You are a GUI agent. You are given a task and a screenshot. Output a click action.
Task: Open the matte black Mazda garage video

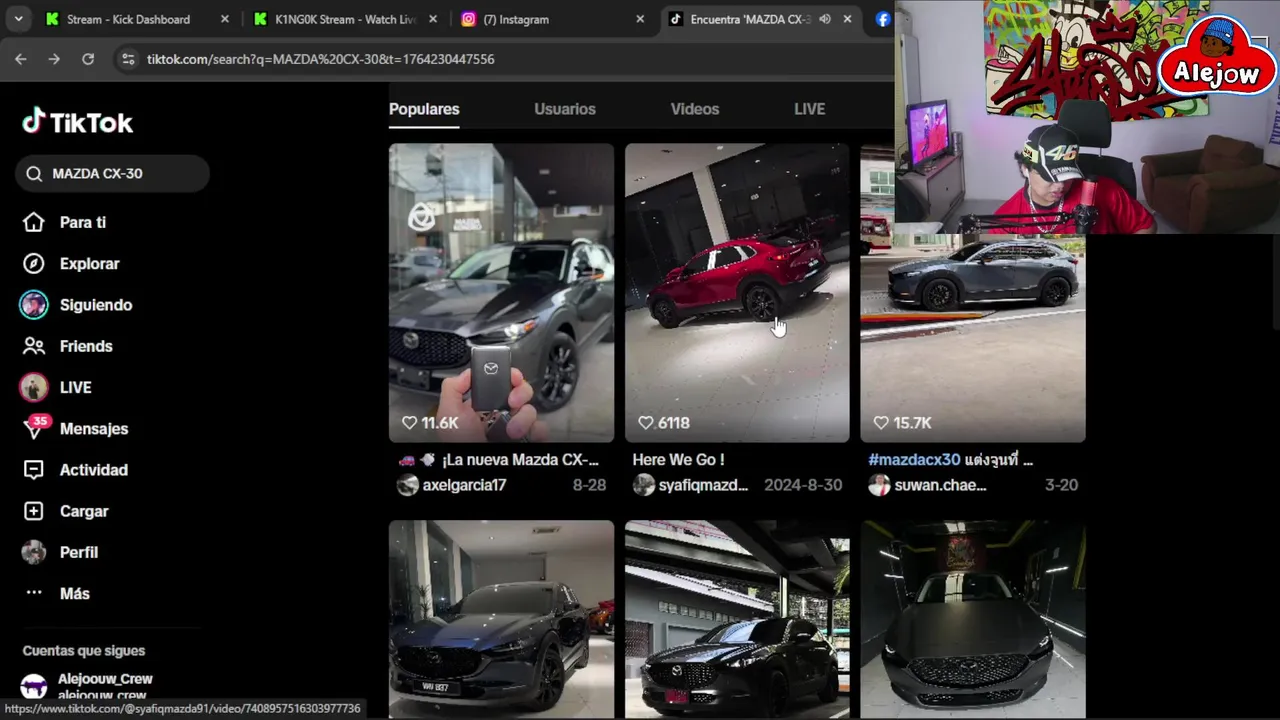point(972,619)
